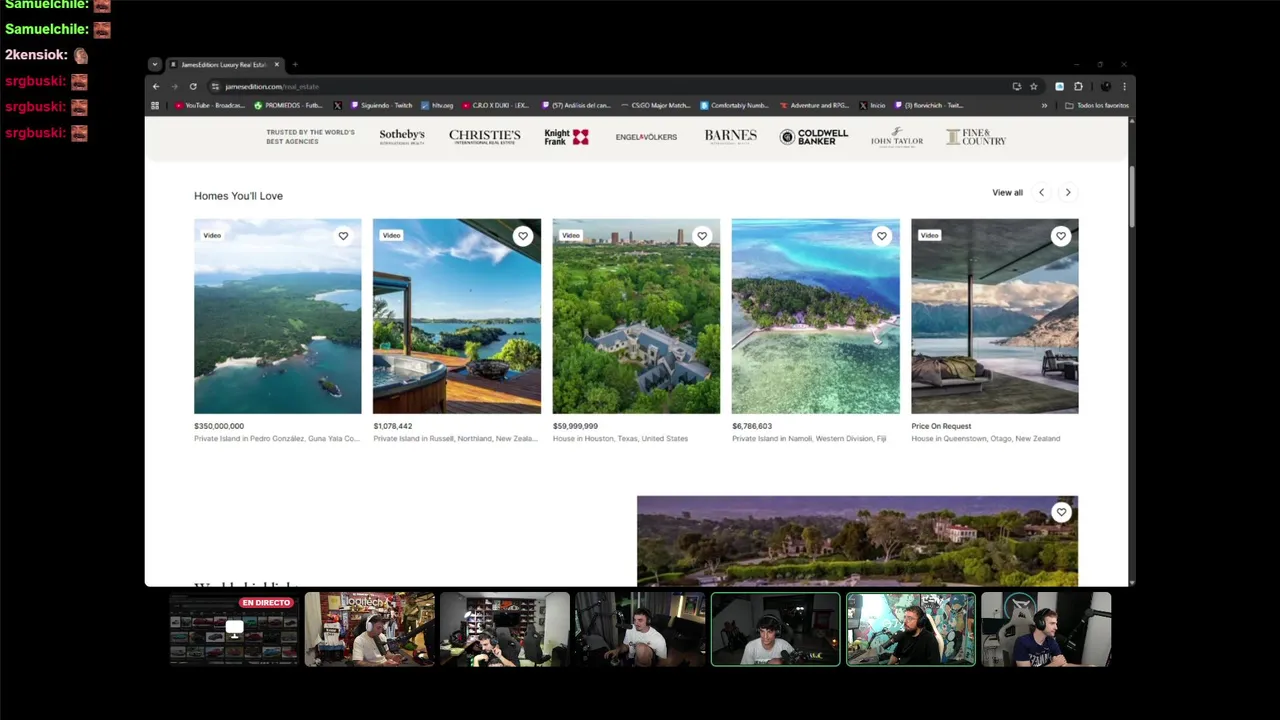Open Houston, Texas house aerial photo
Image resolution: width=1280 pixels, height=720 pixels.
click(x=636, y=316)
